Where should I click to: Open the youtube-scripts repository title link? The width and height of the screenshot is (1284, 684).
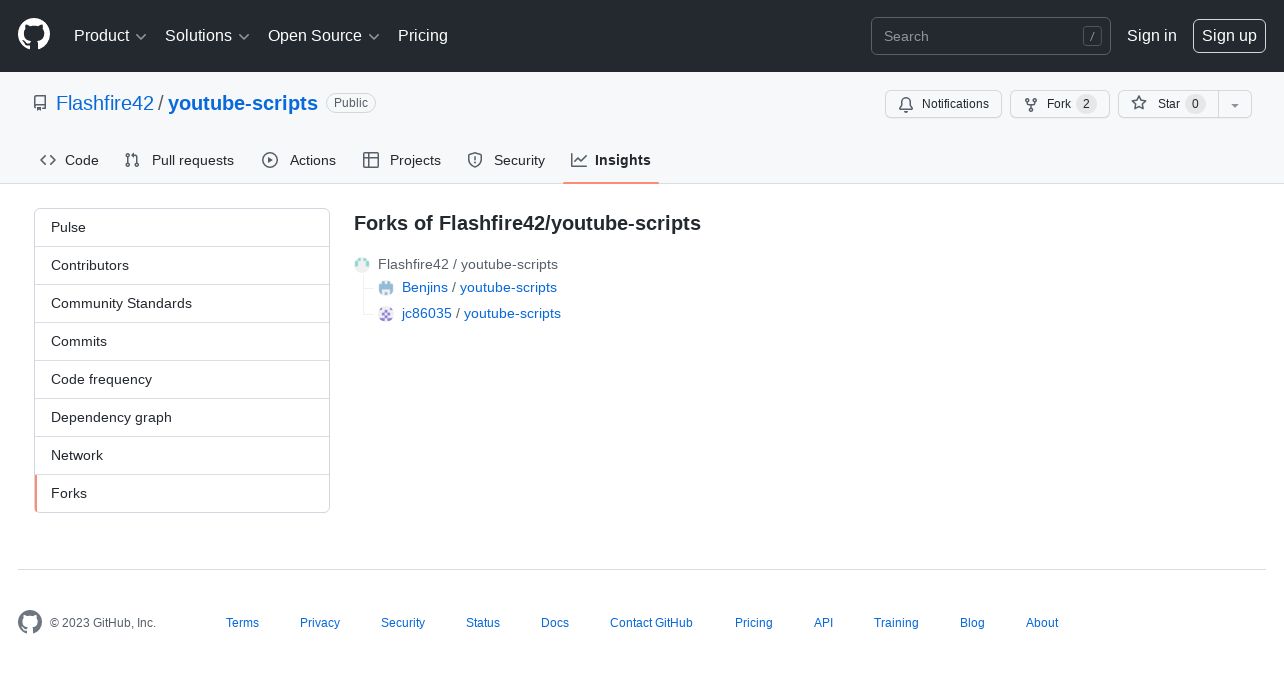click(243, 103)
